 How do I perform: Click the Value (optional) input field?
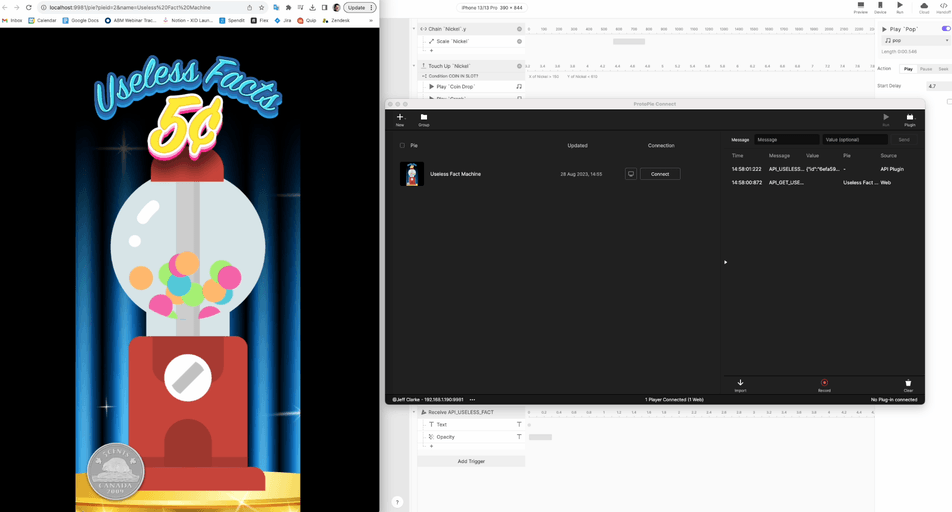pyautogui.click(x=855, y=140)
